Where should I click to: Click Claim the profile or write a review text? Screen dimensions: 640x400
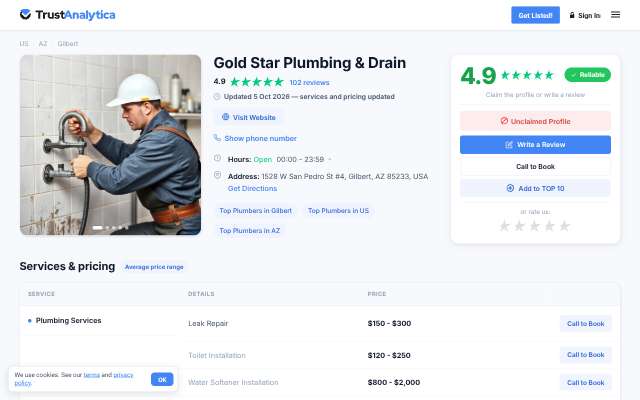pos(535,95)
